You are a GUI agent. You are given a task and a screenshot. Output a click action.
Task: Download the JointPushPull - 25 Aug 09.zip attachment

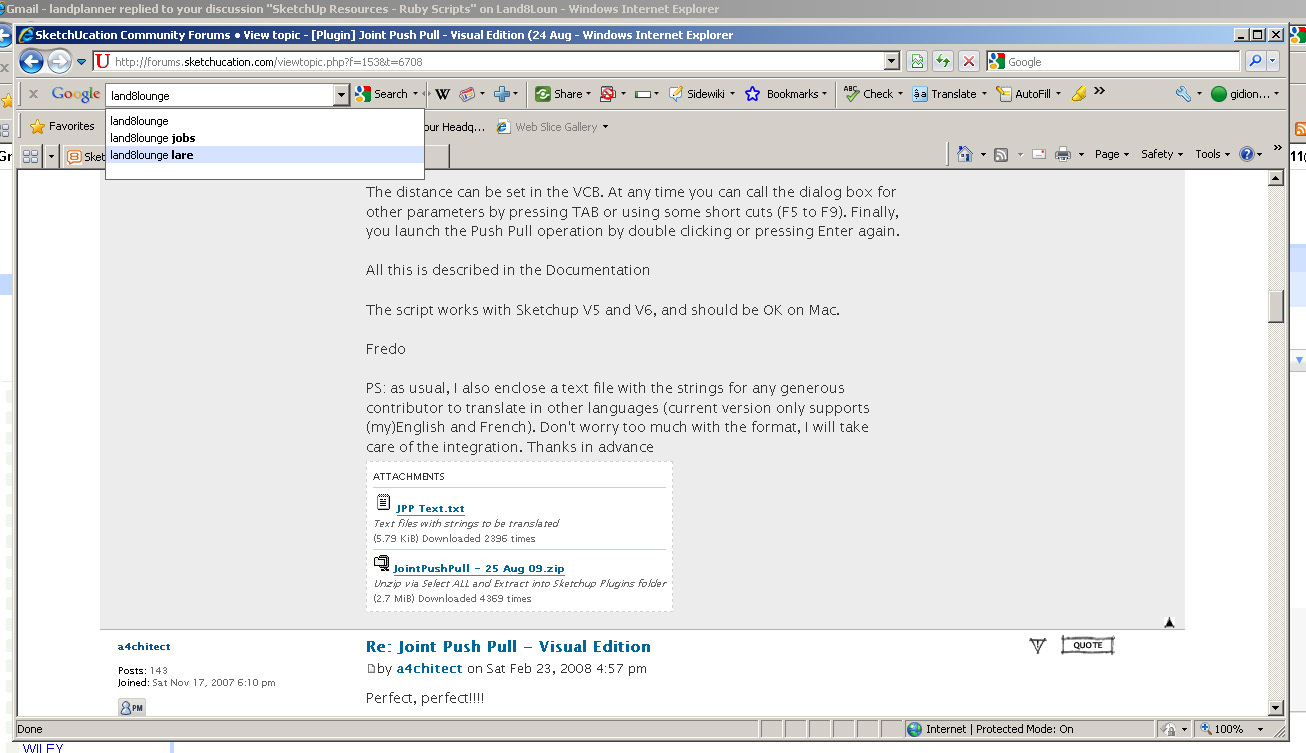(478, 568)
